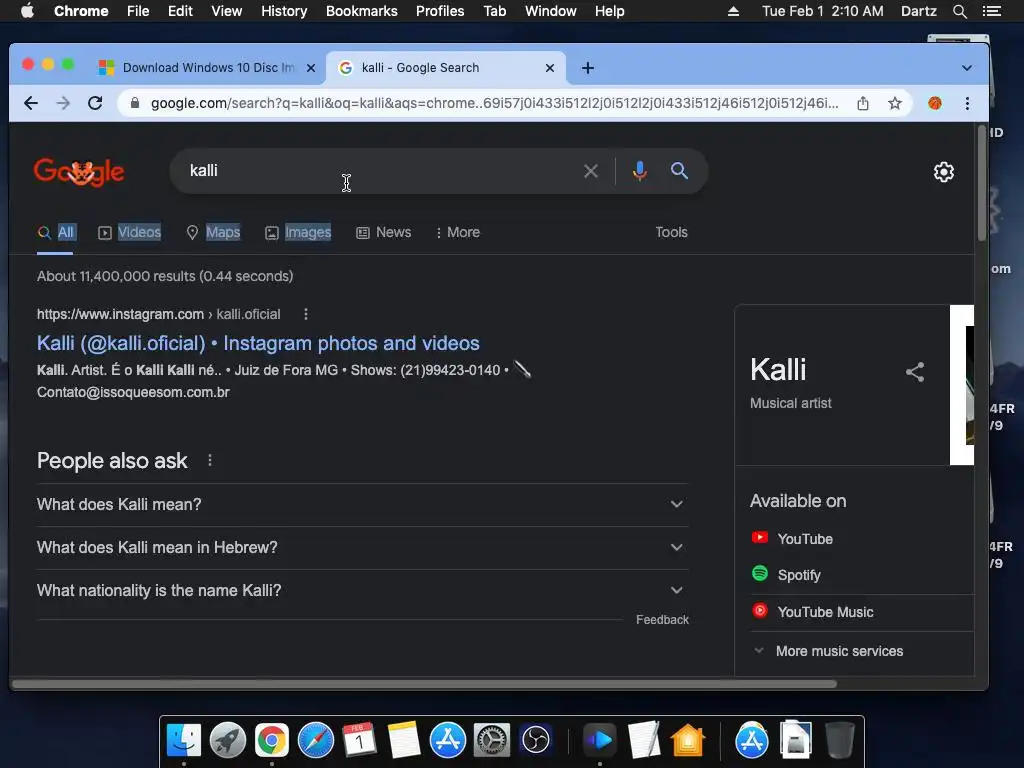
Task: Go back using the browser back arrow
Action: (31, 103)
